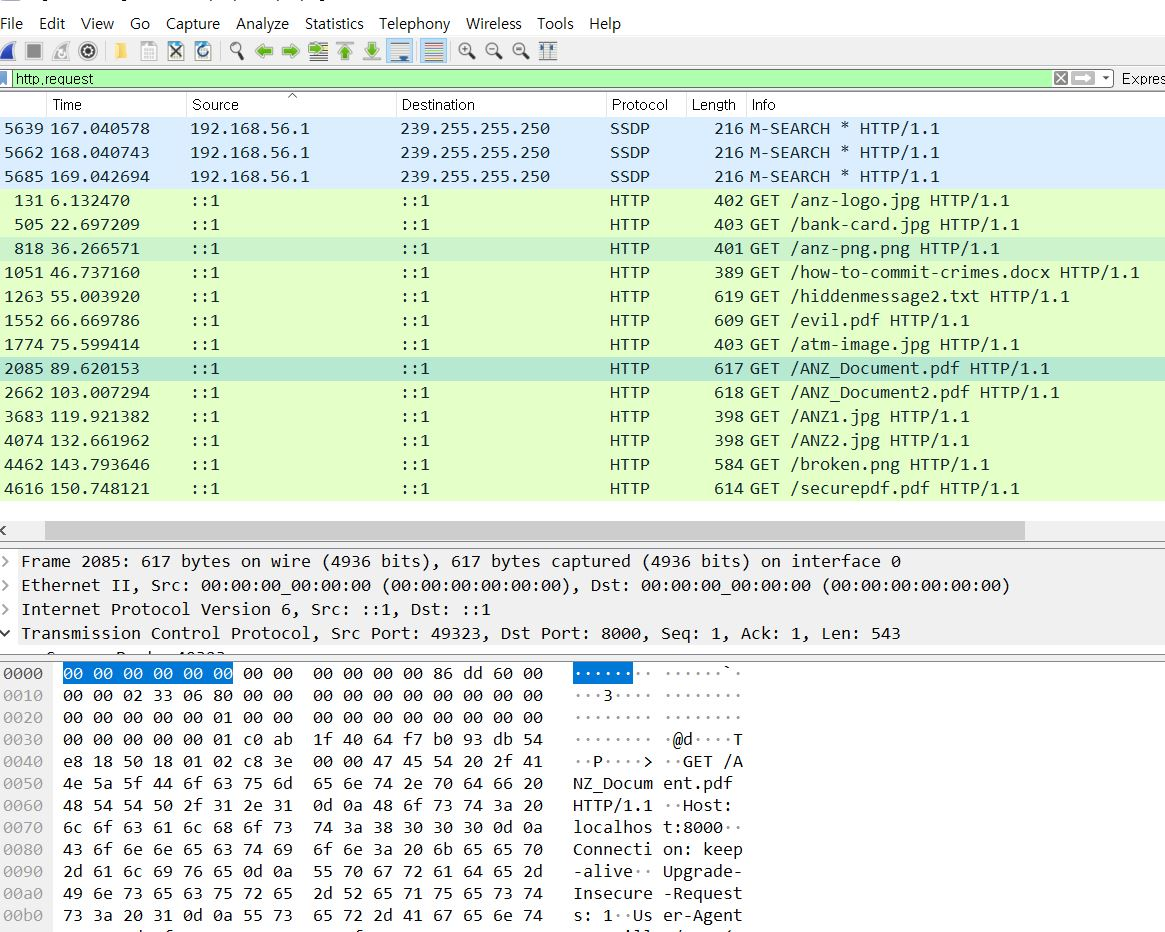Viewport: 1165px width, 932px height.
Task: Apply the display filter arrow
Action: tap(1083, 79)
